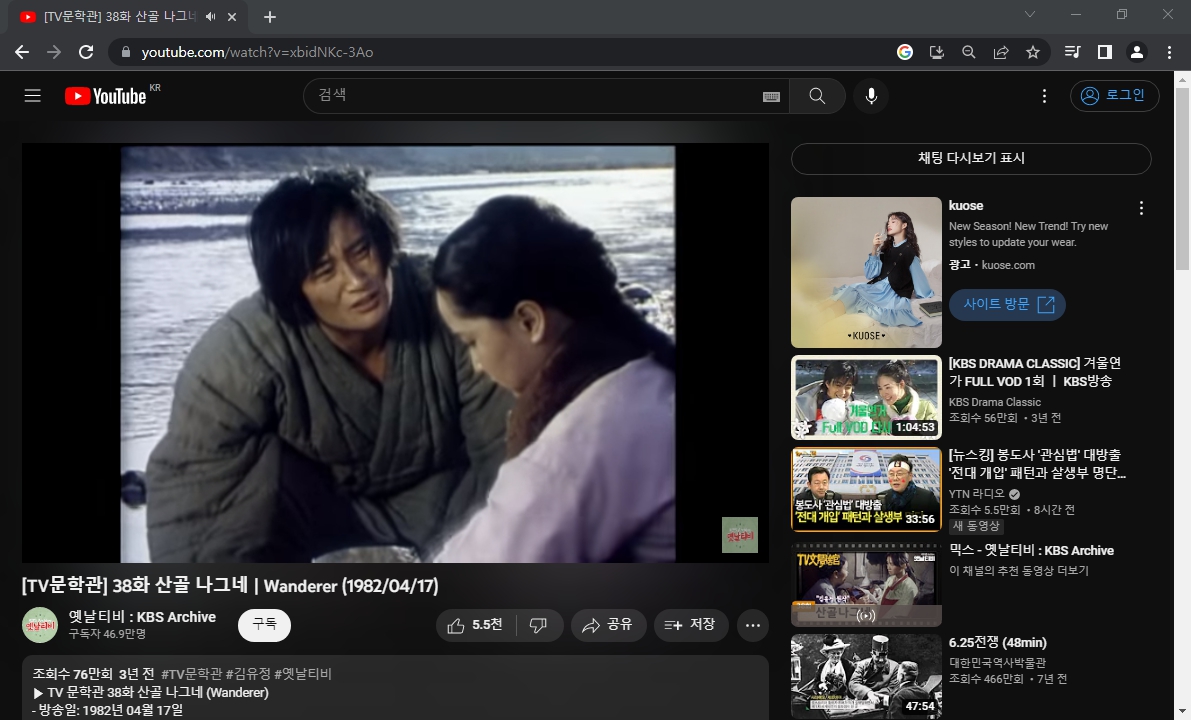Go forward in browser history
The width and height of the screenshot is (1191, 720).
point(54,52)
